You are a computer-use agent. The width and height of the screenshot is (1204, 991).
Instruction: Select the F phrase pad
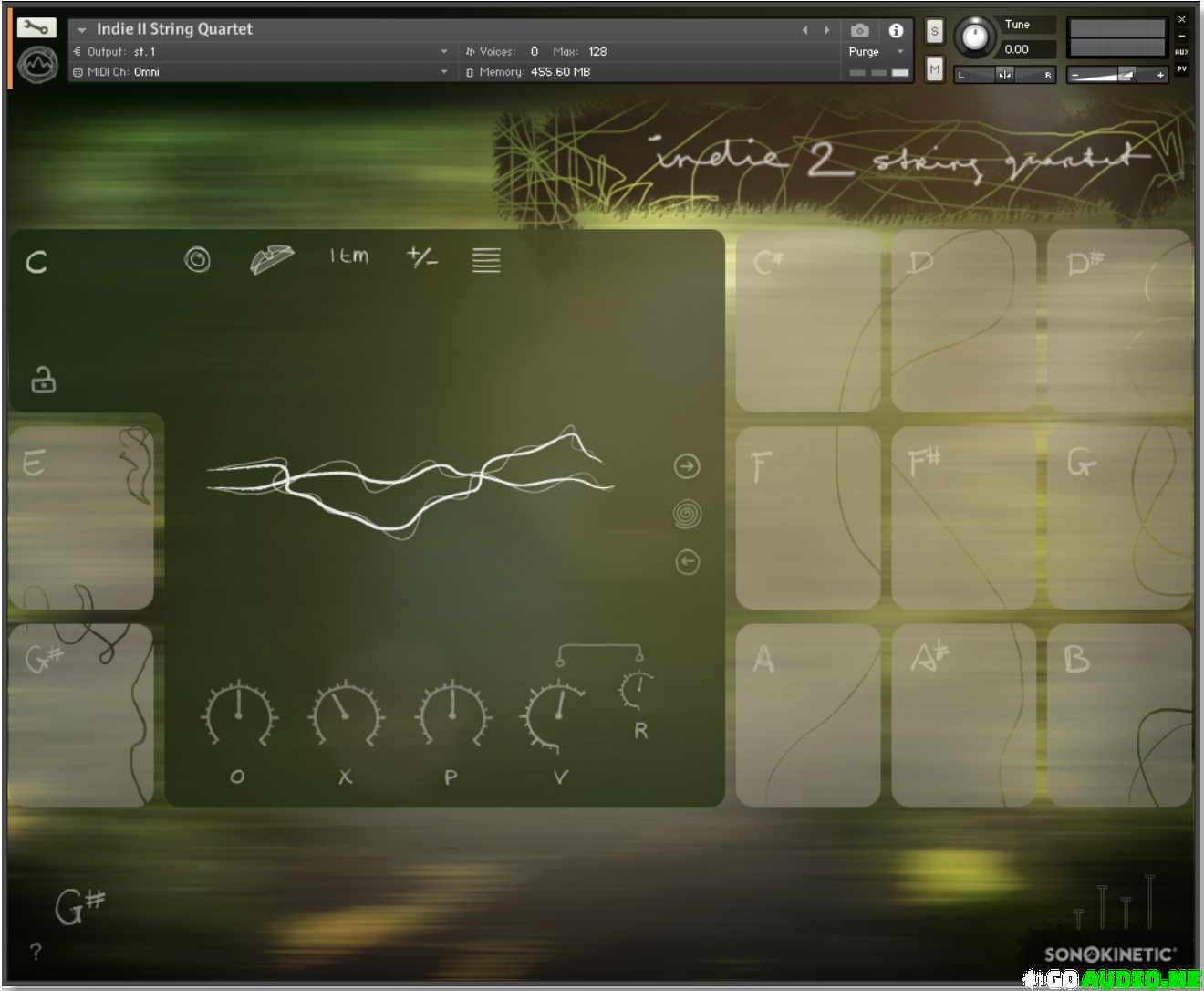pyautogui.click(x=808, y=518)
